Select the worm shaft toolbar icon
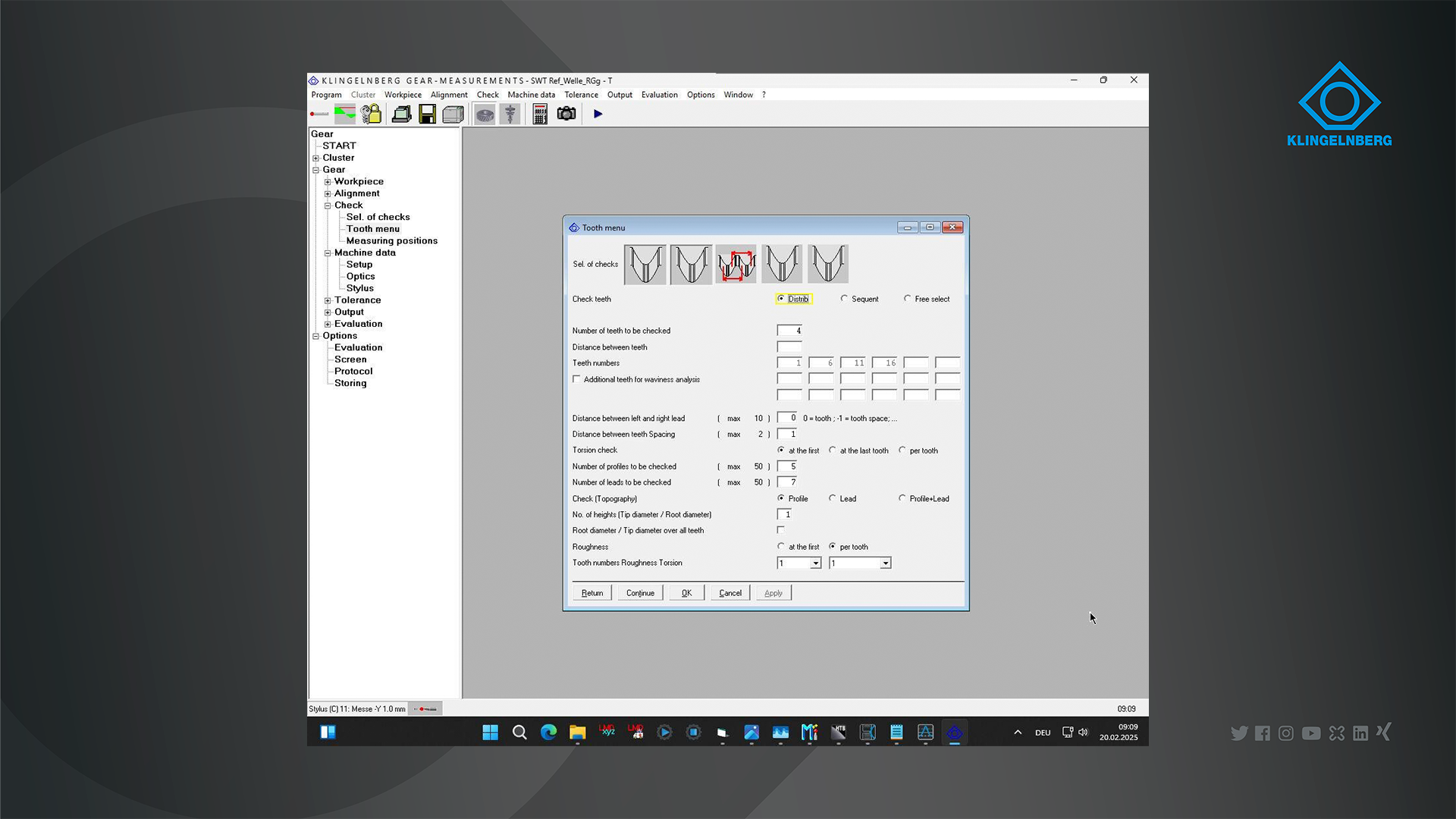The height and width of the screenshot is (819, 1456). [510, 115]
